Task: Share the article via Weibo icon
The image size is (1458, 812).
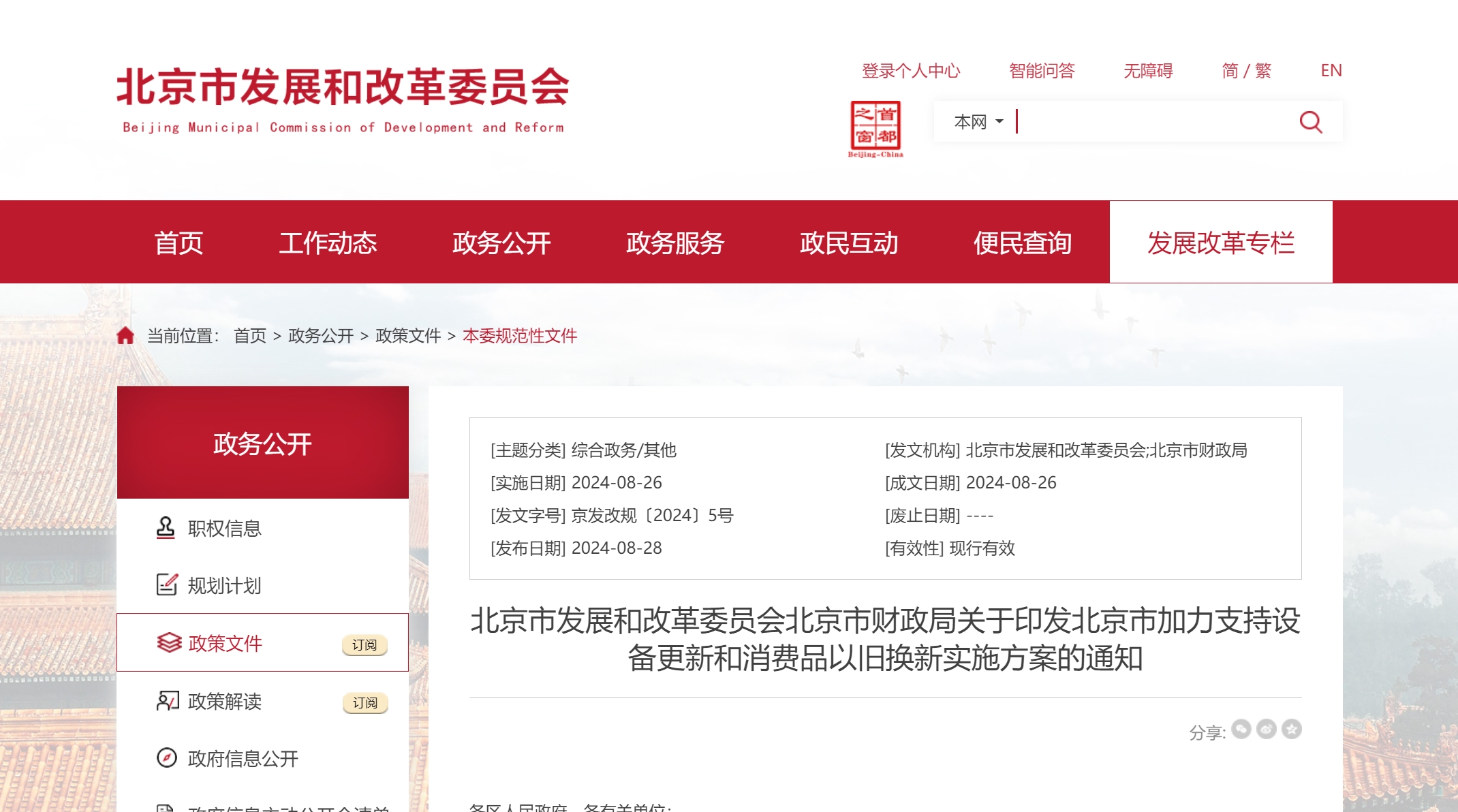Action: pyautogui.click(x=1267, y=729)
